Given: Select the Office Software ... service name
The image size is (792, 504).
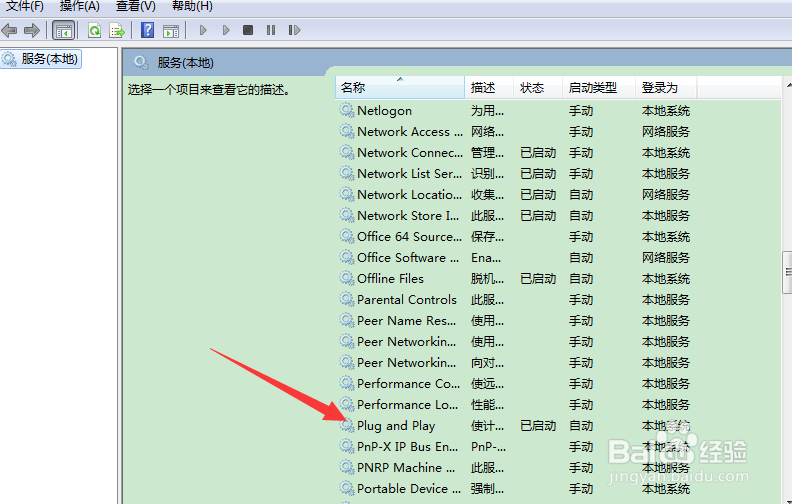Looking at the screenshot, I should 408,258.
